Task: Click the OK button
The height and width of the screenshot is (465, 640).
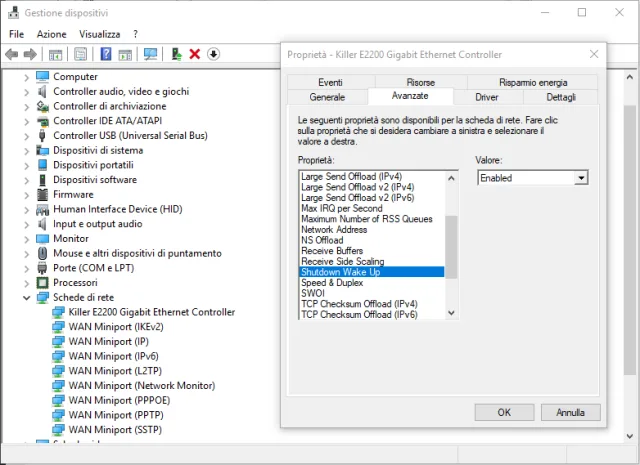Action: [x=504, y=412]
